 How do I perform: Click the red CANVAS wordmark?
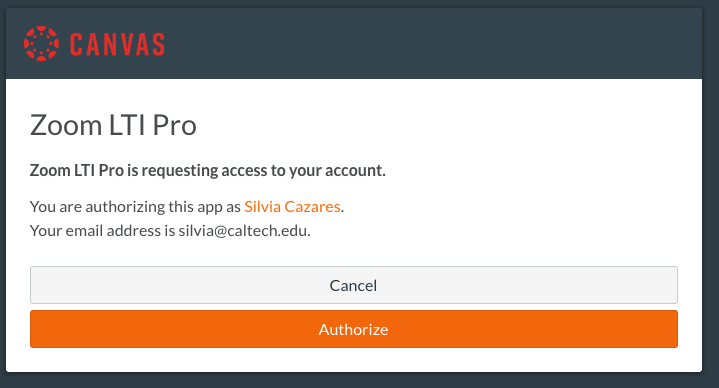click(117, 44)
